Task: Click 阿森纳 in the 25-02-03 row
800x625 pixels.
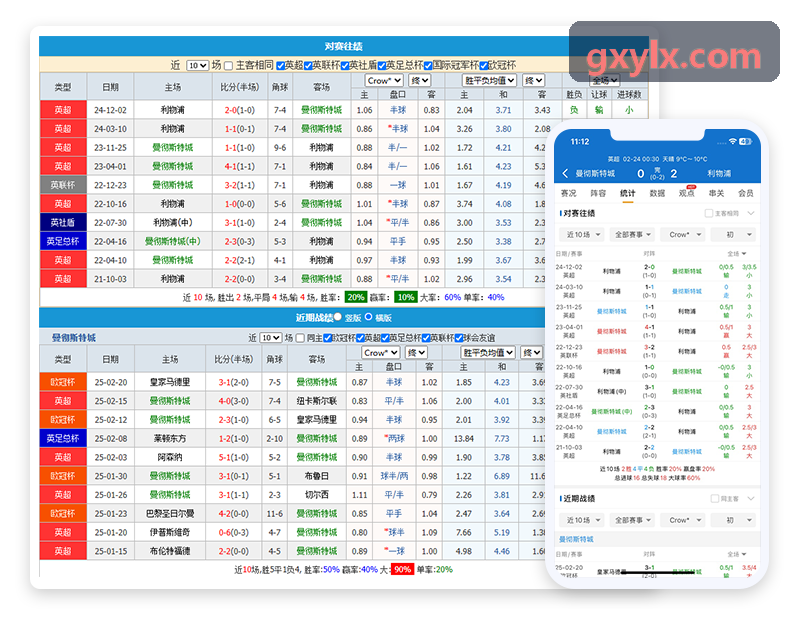Action: (x=170, y=457)
